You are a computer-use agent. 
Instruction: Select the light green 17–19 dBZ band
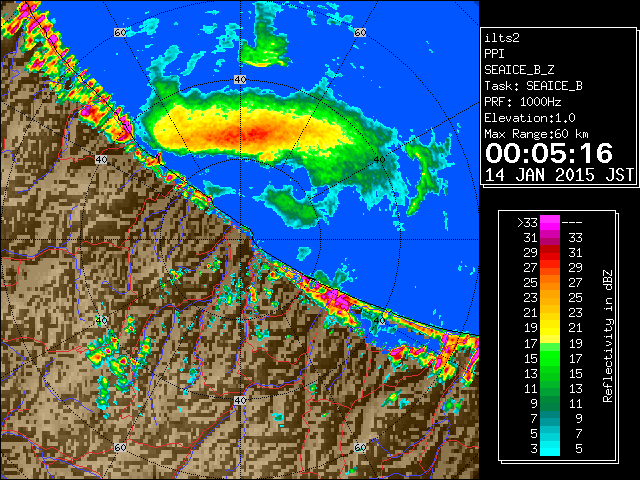pos(550,343)
